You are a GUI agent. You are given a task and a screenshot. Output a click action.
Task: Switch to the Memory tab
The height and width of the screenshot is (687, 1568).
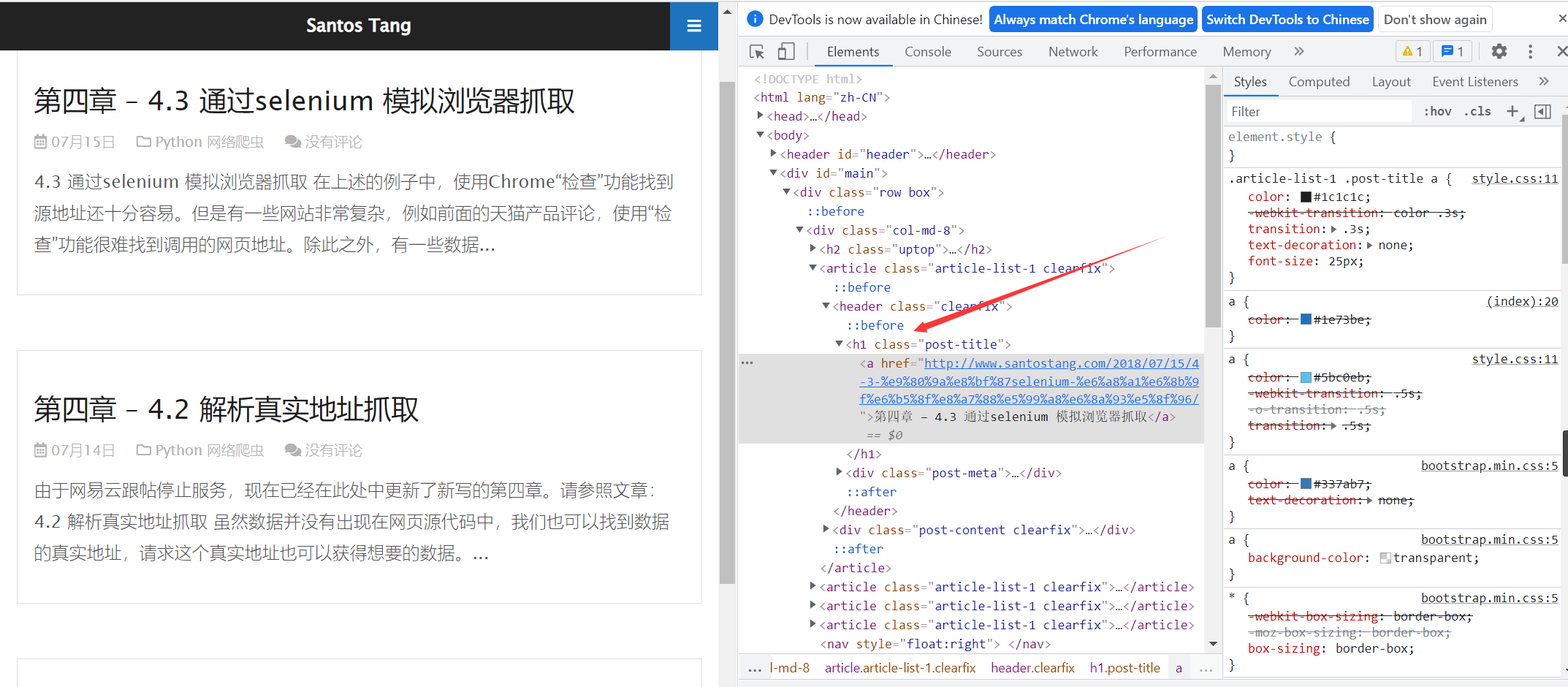(1247, 52)
